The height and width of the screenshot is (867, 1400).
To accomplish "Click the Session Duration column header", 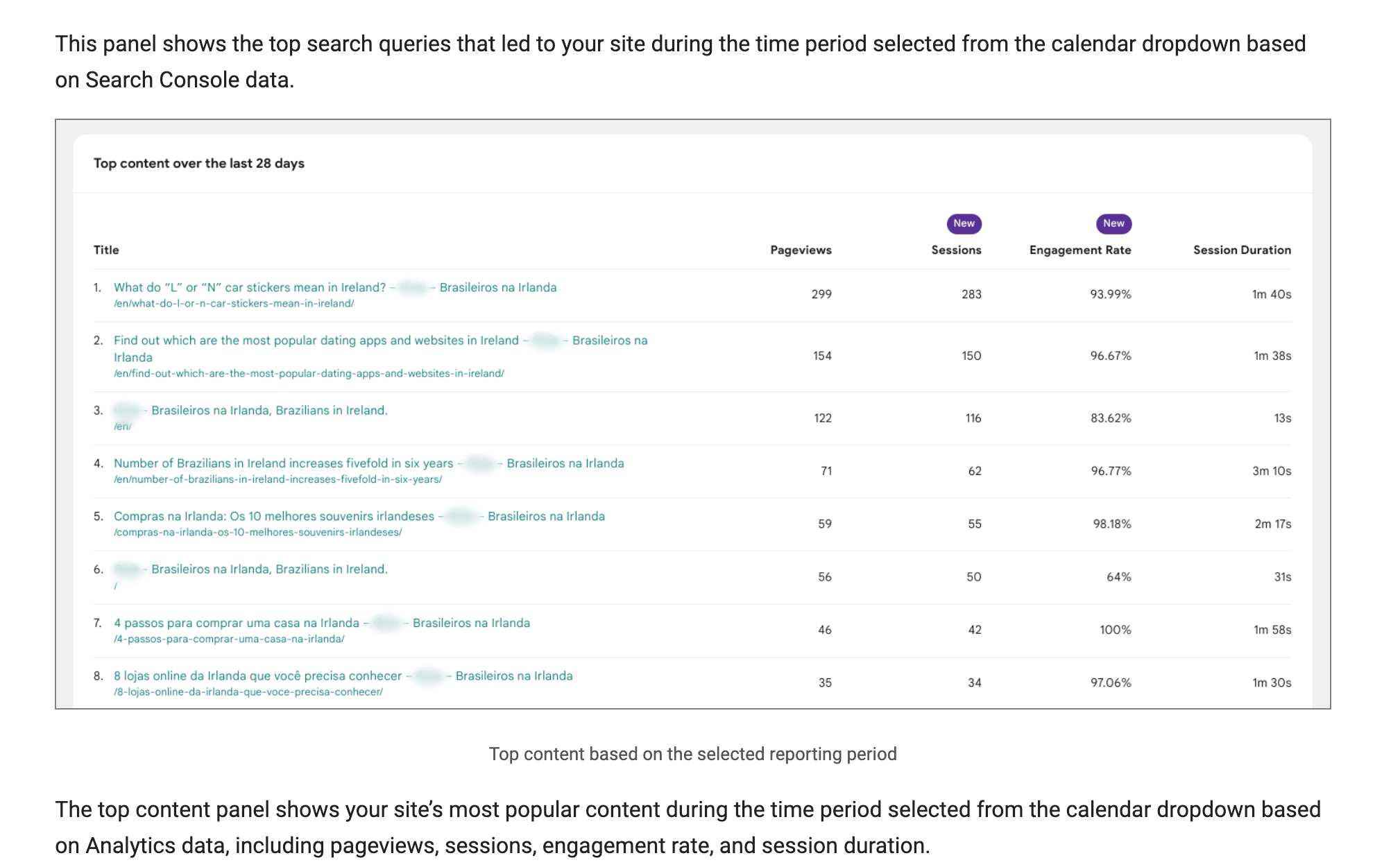I will (x=1242, y=250).
